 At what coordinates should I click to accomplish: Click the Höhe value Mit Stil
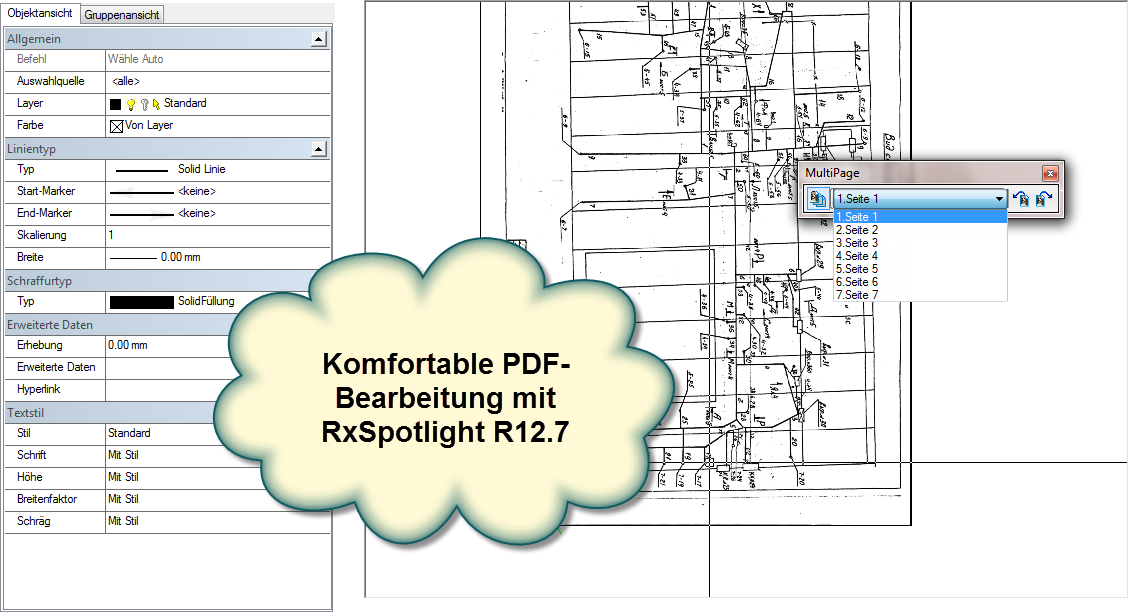coord(123,477)
